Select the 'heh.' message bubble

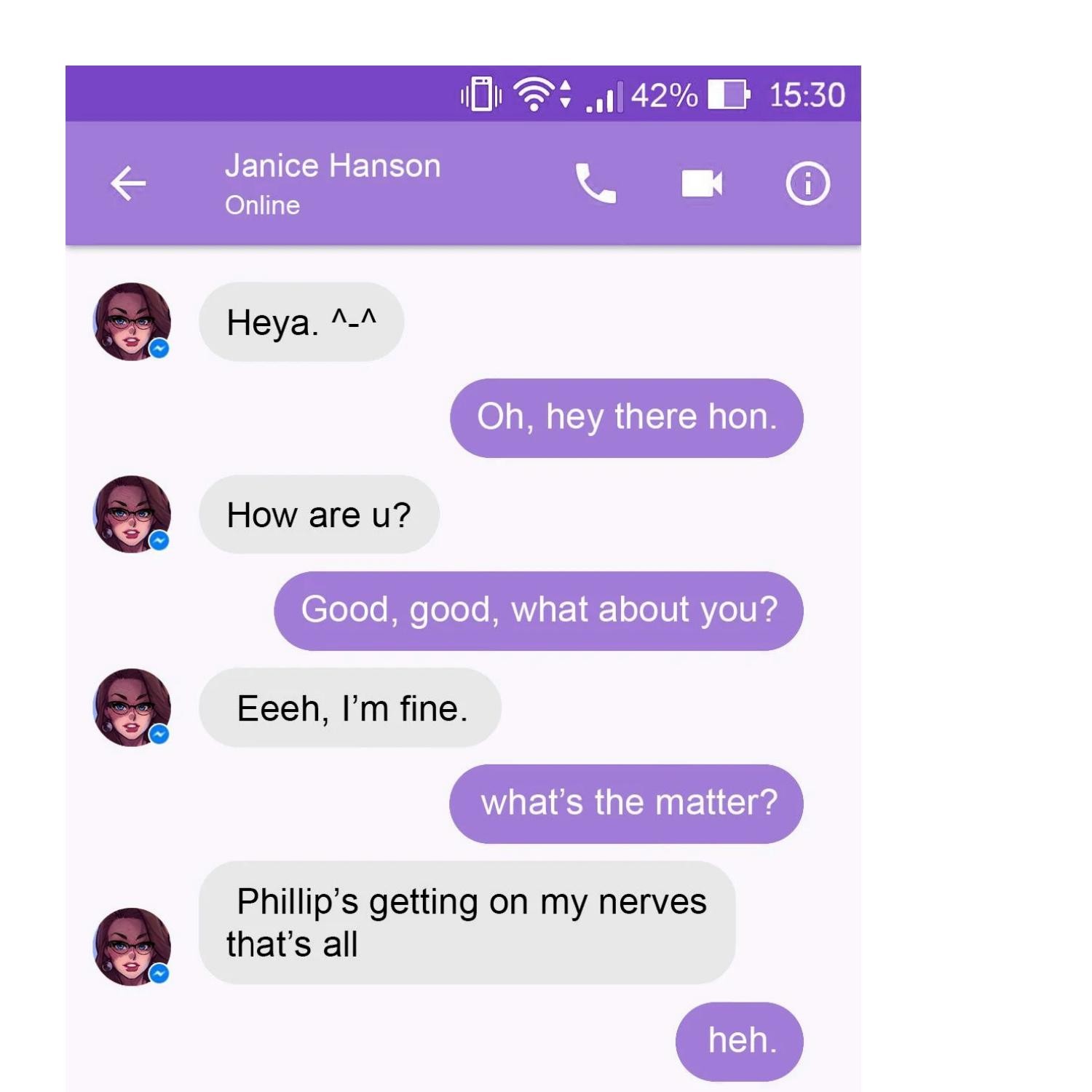[x=739, y=1042]
